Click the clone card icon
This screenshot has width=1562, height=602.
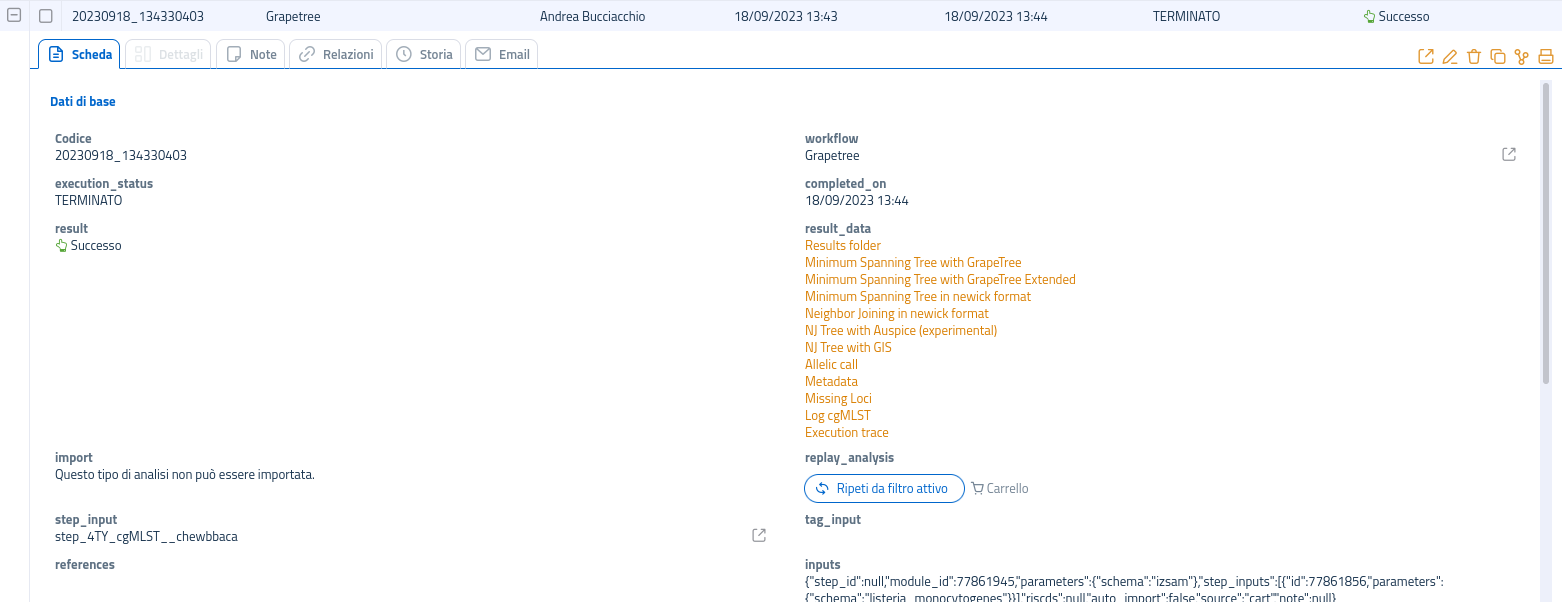coord(1498,57)
